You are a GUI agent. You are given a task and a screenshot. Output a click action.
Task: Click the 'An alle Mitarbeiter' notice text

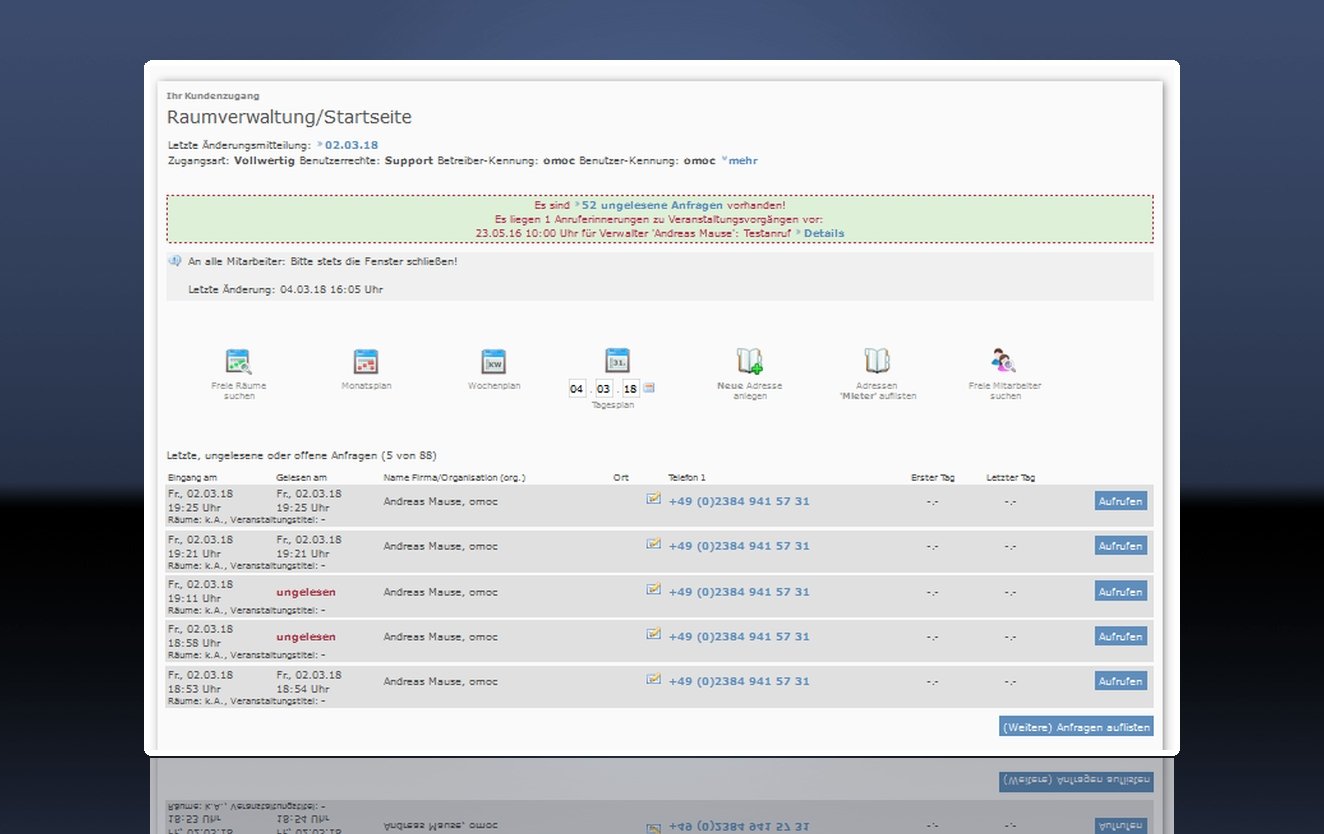[x=323, y=261]
